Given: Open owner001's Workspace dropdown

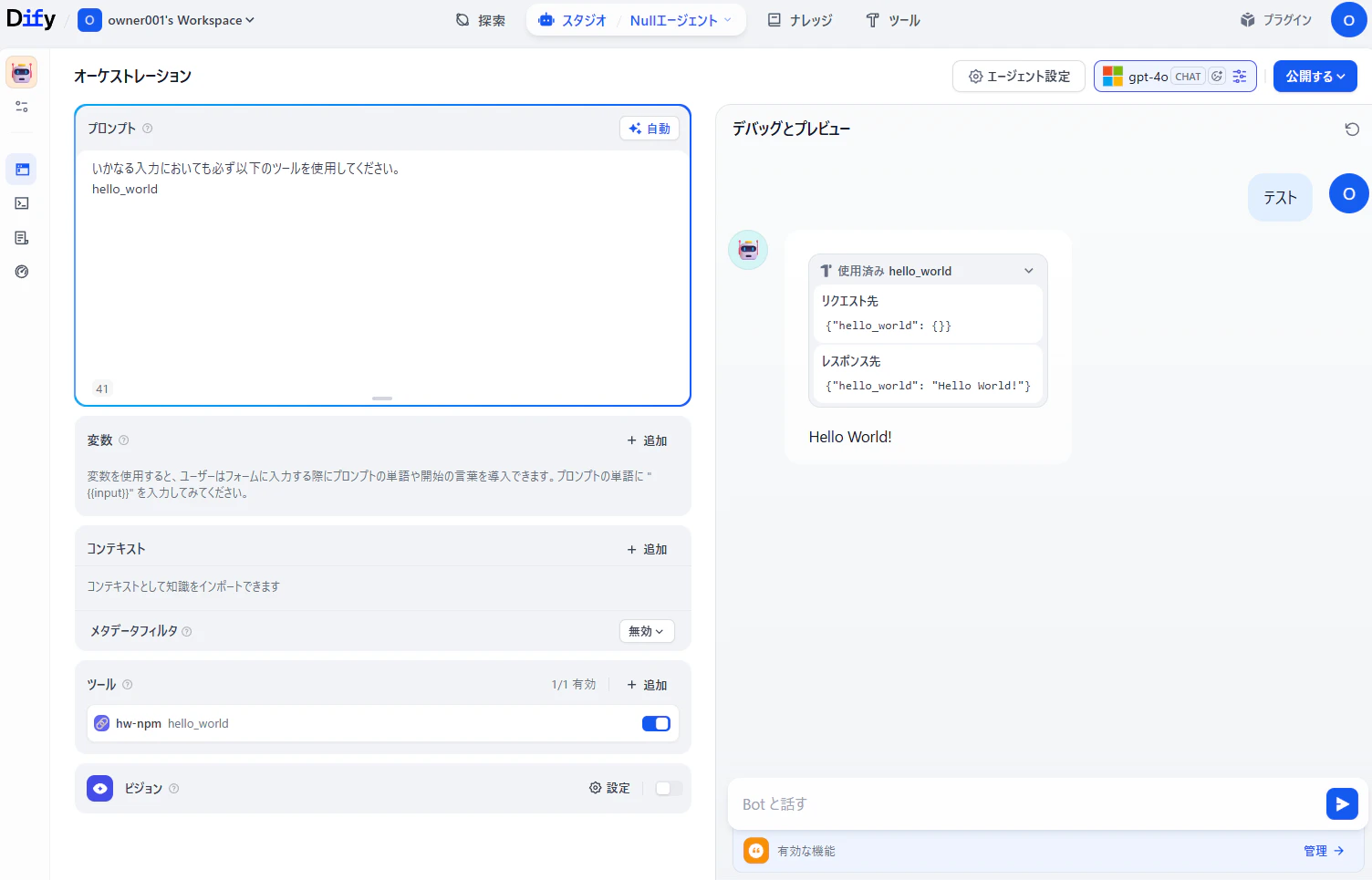Looking at the screenshot, I should [166, 20].
